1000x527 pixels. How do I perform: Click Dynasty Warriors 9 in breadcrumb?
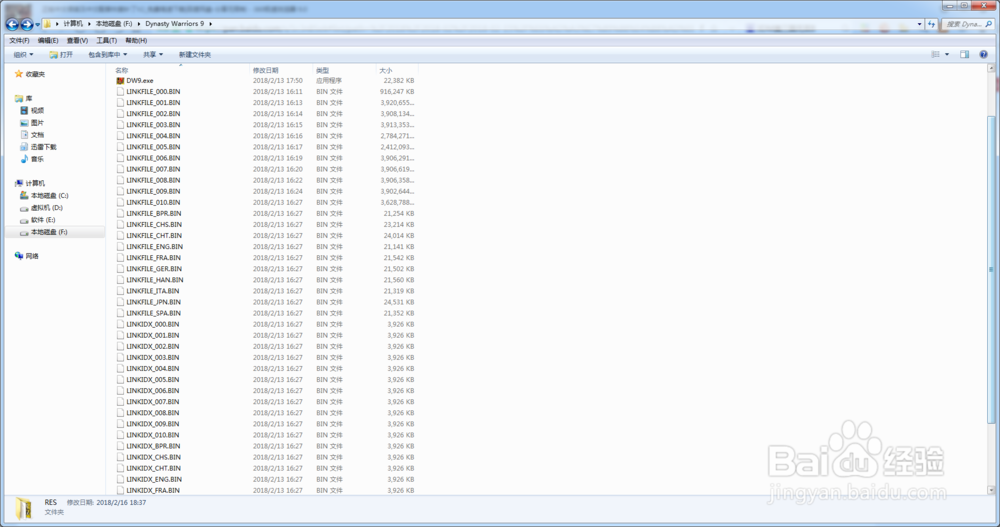coord(175,24)
